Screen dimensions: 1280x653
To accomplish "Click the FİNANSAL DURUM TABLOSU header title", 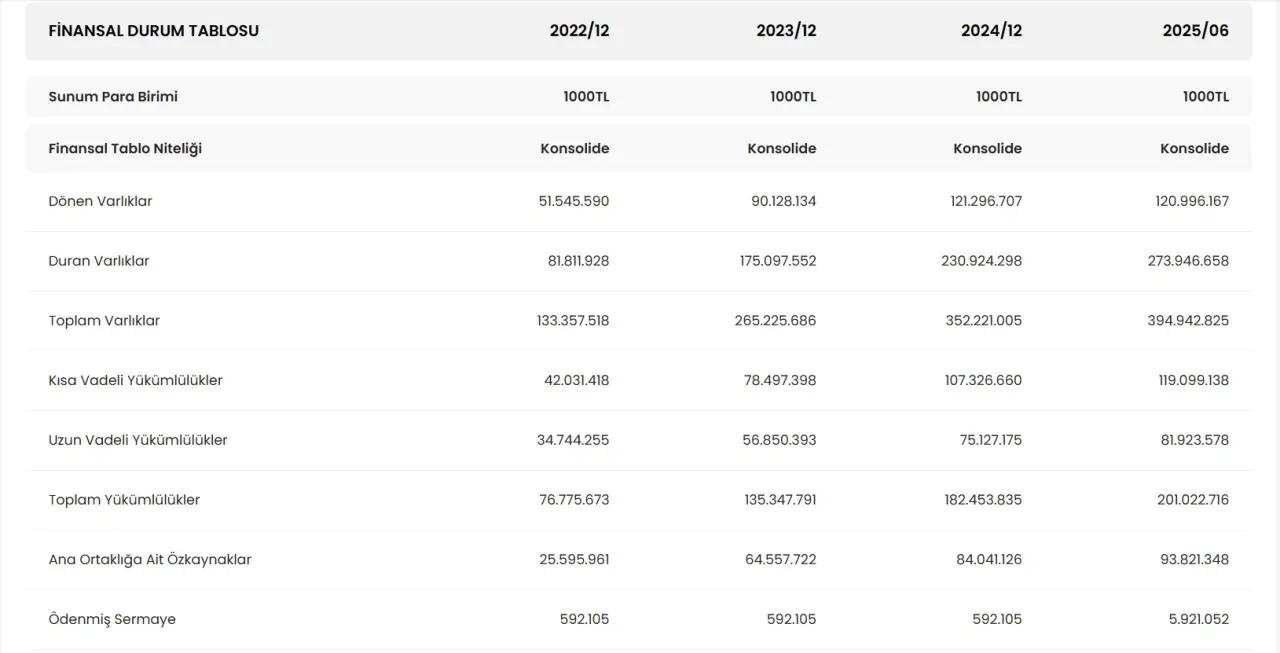I will pos(153,31).
